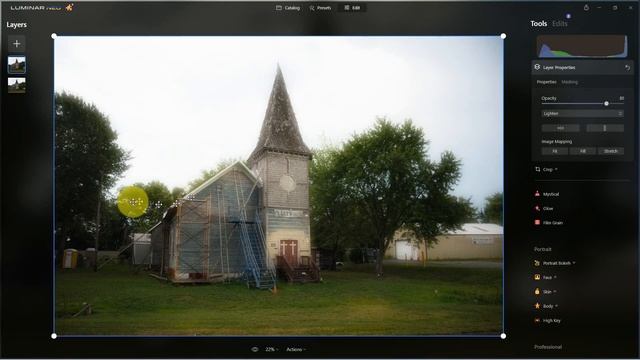This screenshot has height=360, width=640.
Task: Click the Fill image mapping button
Action: [x=583, y=151]
